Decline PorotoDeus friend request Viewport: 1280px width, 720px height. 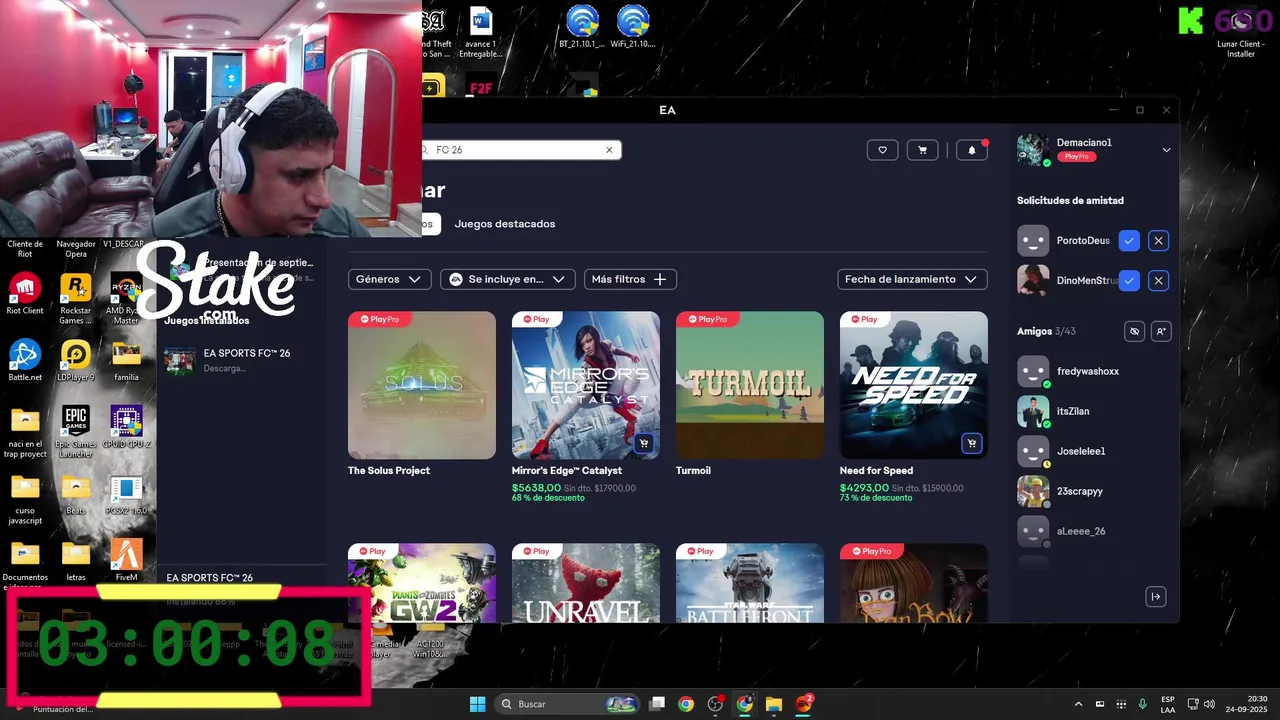tap(1158, 241)
